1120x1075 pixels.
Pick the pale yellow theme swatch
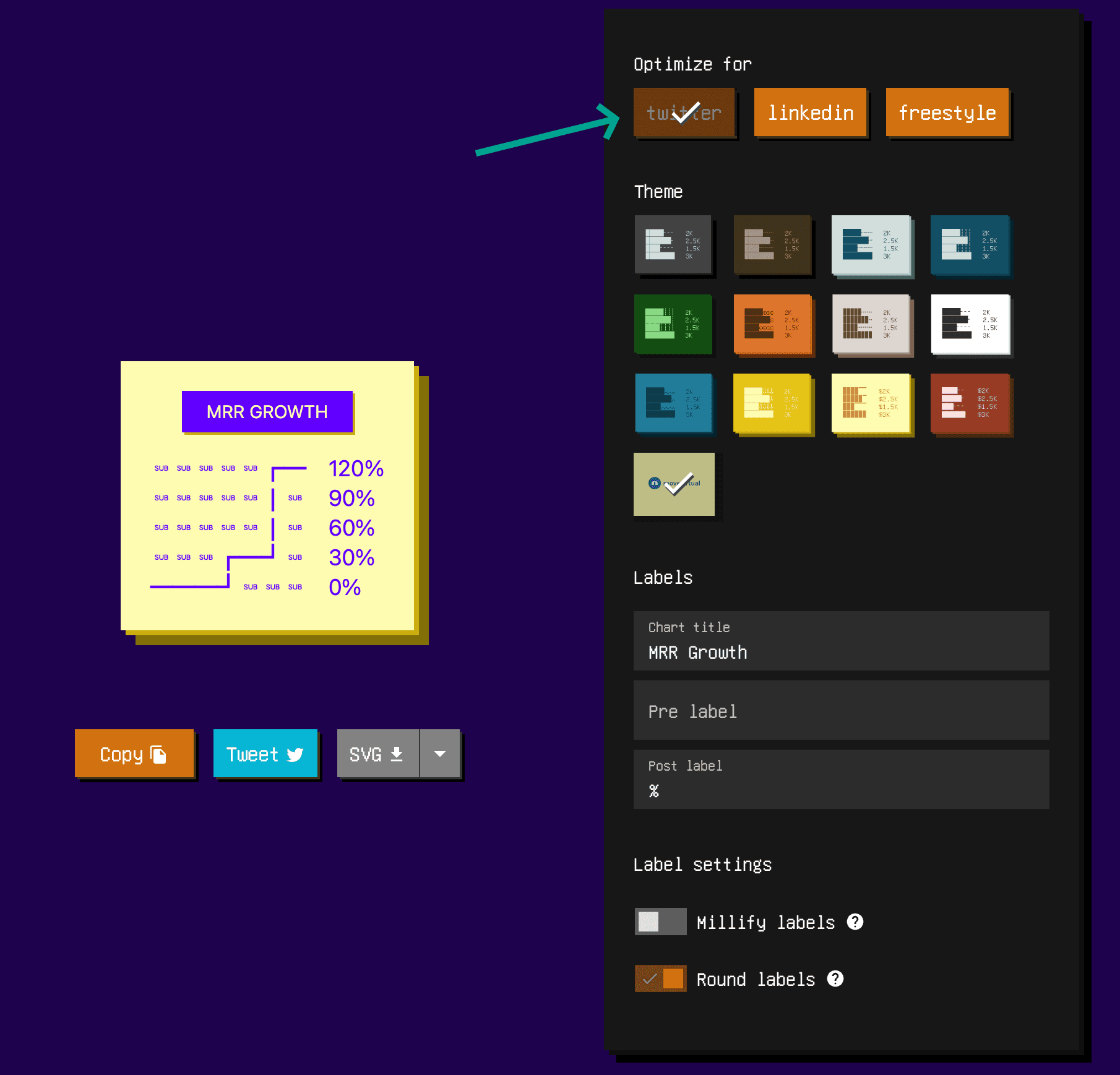(871, 403)
